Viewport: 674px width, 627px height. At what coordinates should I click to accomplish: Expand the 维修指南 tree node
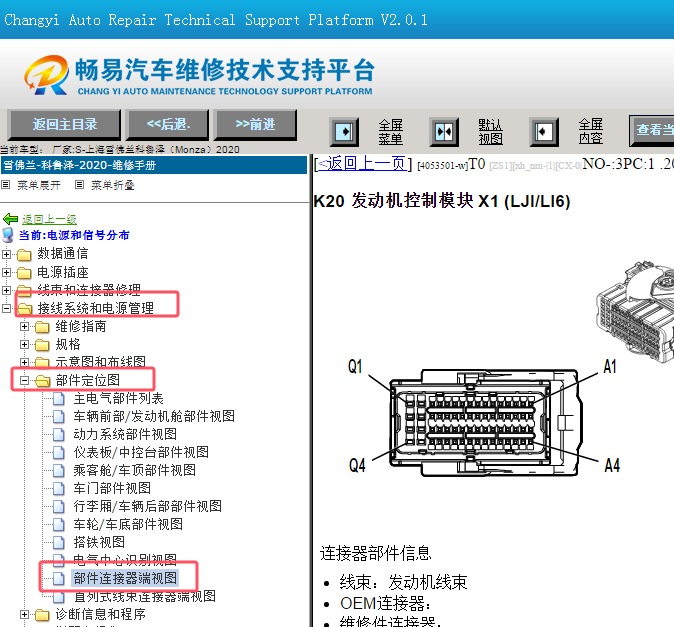click(25, 327)
